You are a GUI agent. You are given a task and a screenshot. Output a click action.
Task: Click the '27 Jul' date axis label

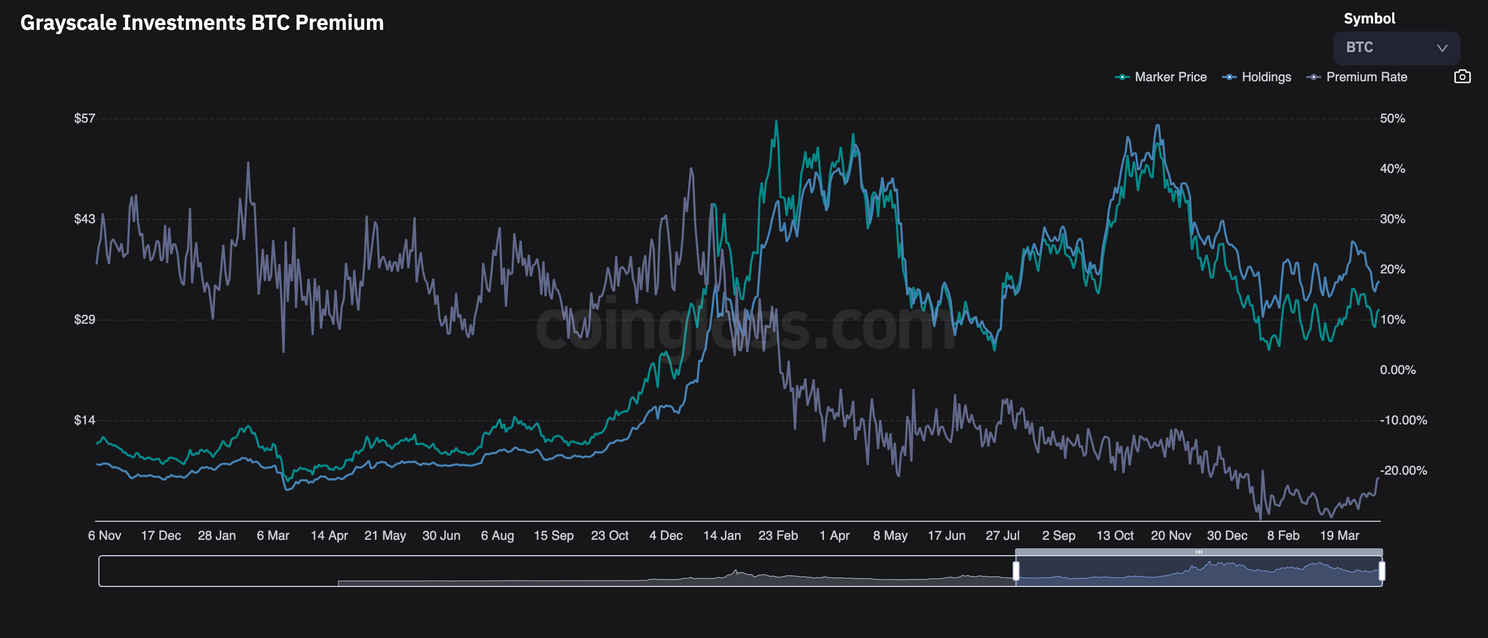point(1002,536)
